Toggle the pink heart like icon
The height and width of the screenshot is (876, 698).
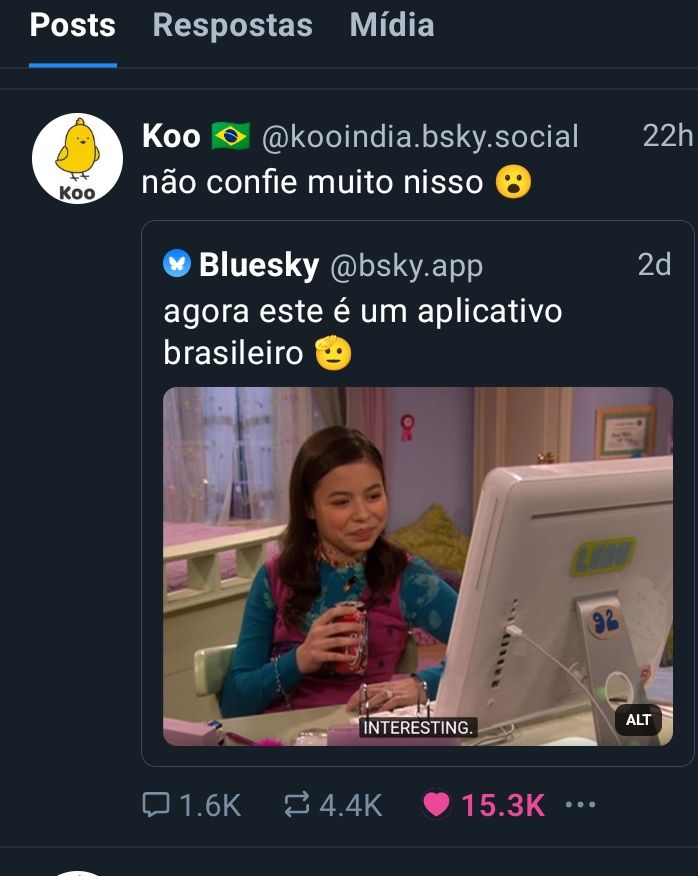(436, 804)
